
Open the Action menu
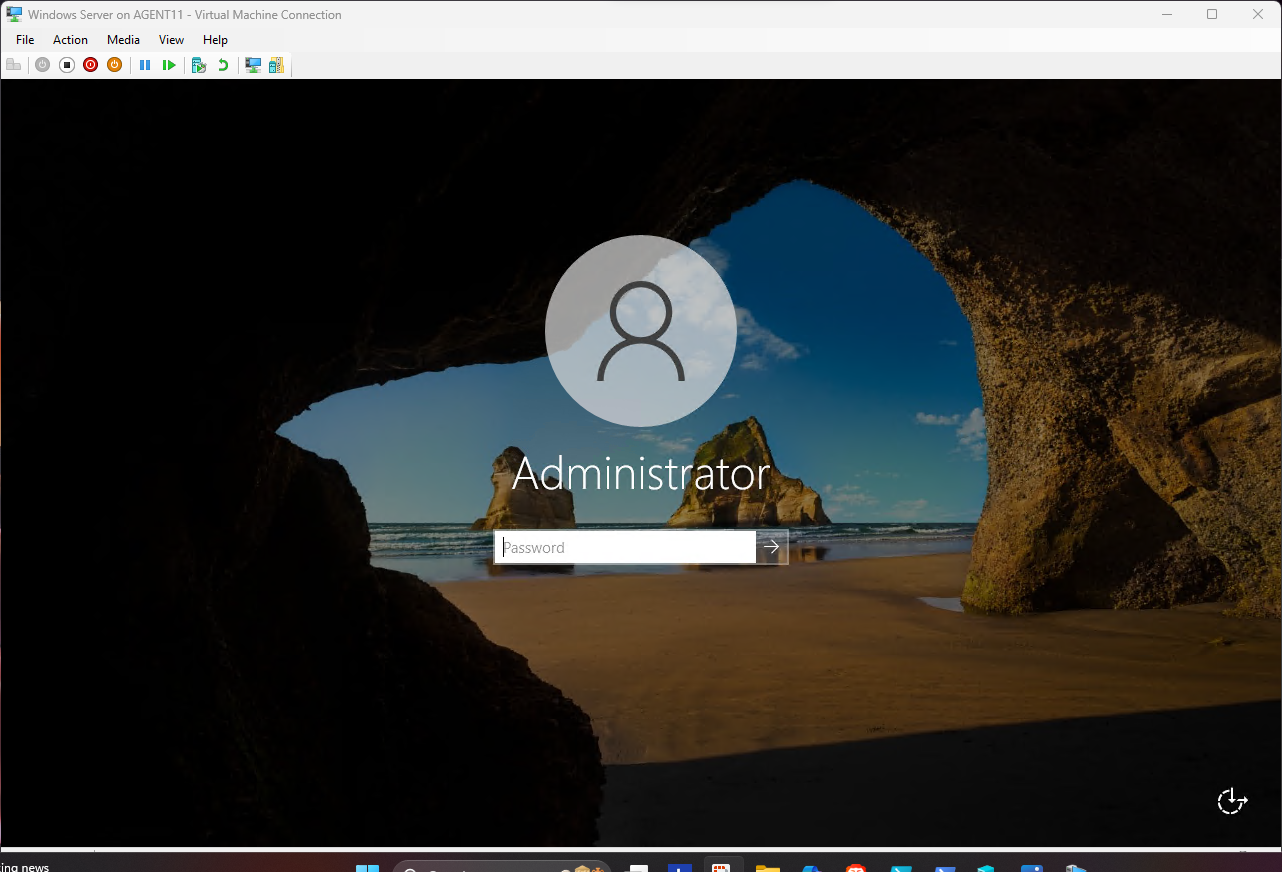pyautogui.click(x=70, y=40)
